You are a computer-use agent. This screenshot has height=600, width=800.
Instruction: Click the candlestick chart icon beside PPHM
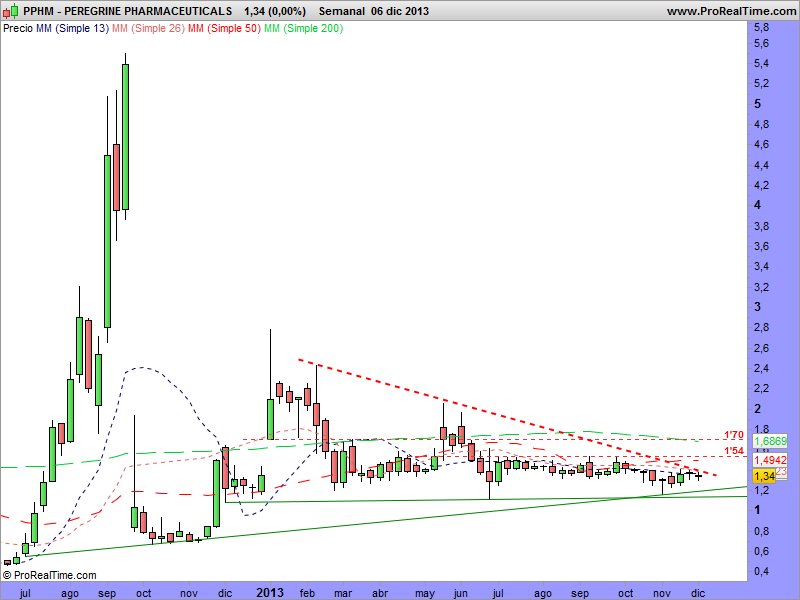coord(11,11)
